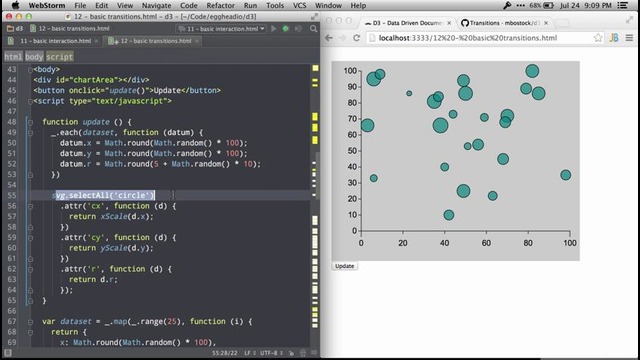Click the 55:28/22 cursor position in status bar
Viewport: 640px width, 360px height.
[x=224, y=353]
